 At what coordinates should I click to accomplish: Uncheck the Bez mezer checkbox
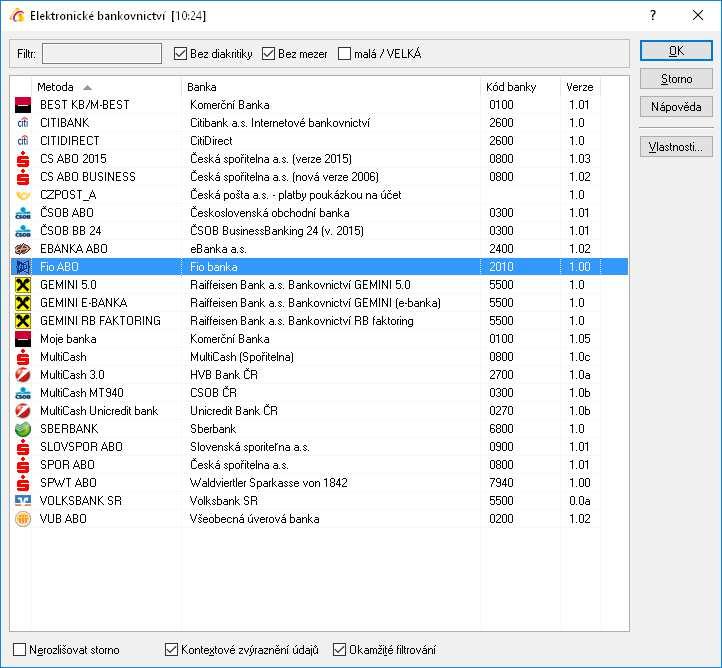coord(268,54)
